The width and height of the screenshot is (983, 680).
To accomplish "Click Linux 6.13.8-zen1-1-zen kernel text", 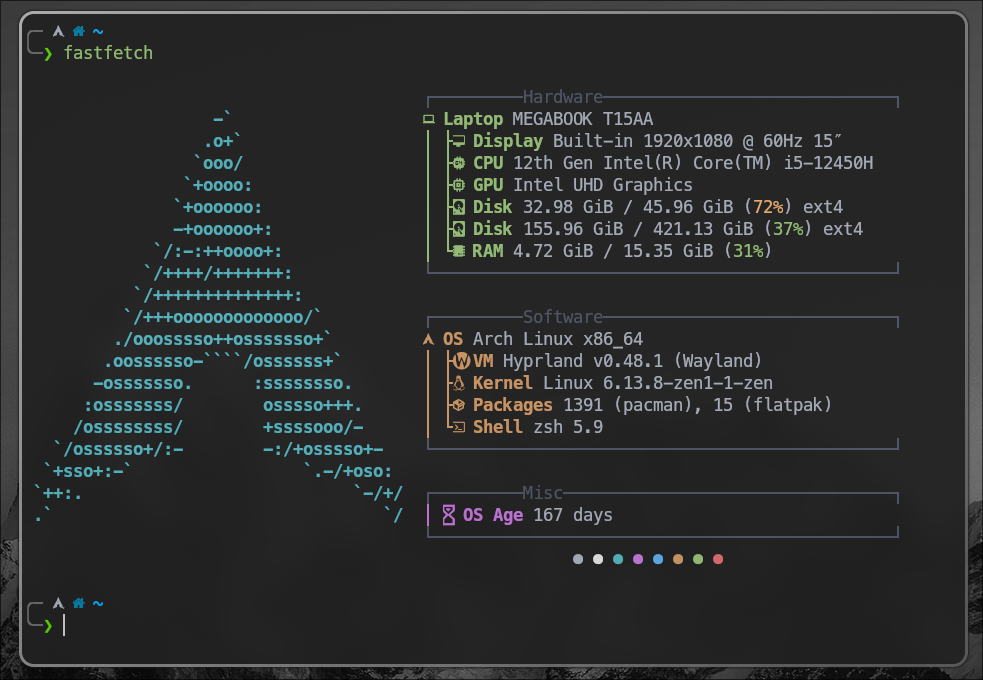I will point(658,383).
